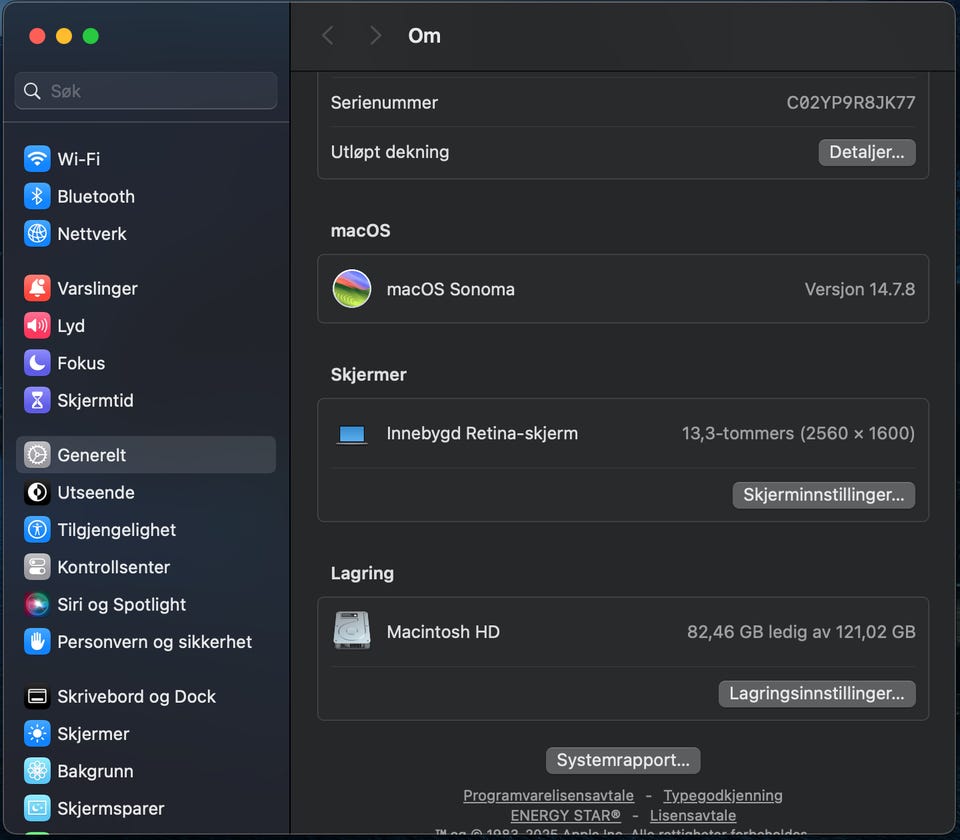
Task: Click the Om window title
Action: [x=424, y=36]
